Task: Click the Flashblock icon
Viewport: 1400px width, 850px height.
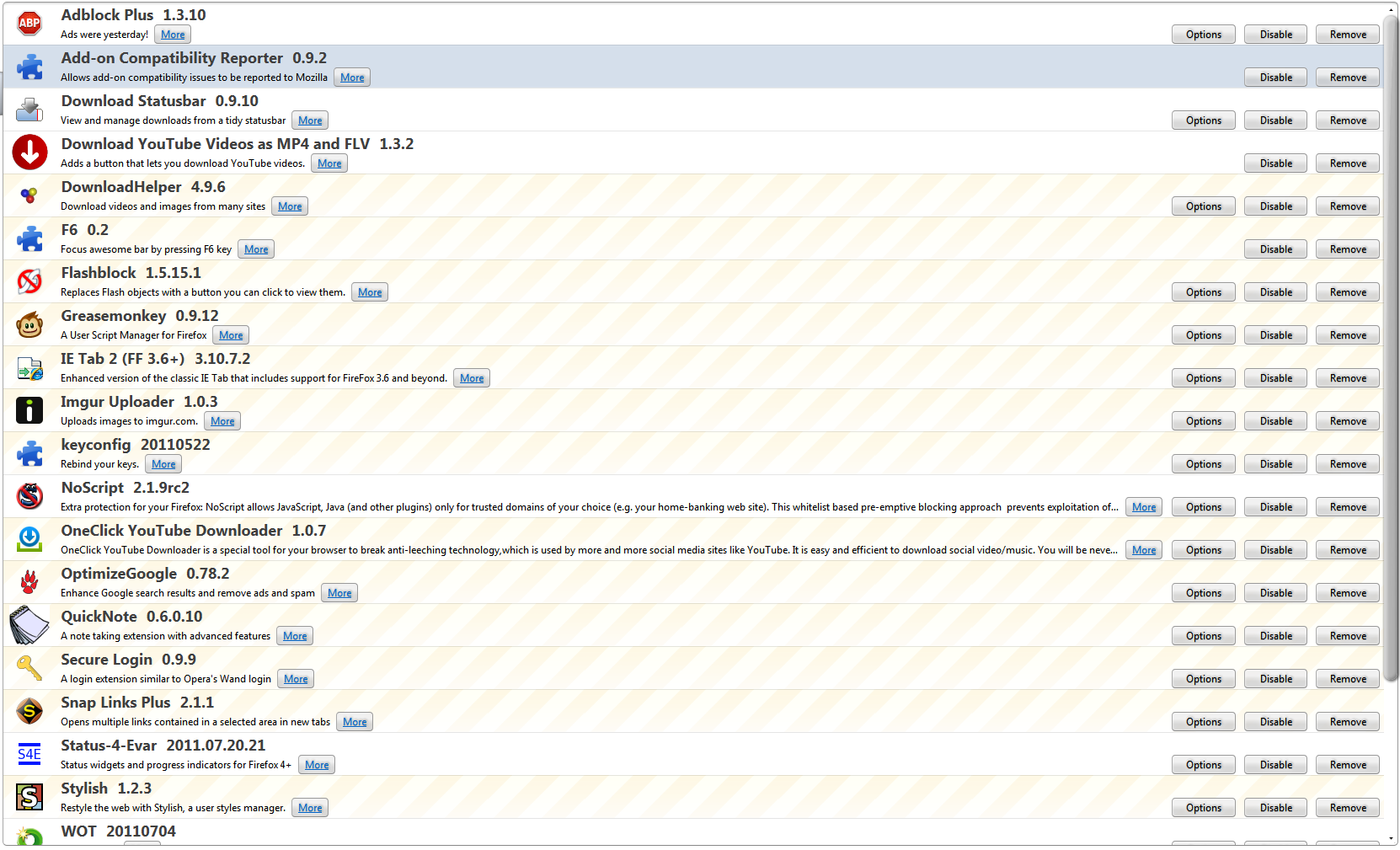Action: [x=29, y=281]
